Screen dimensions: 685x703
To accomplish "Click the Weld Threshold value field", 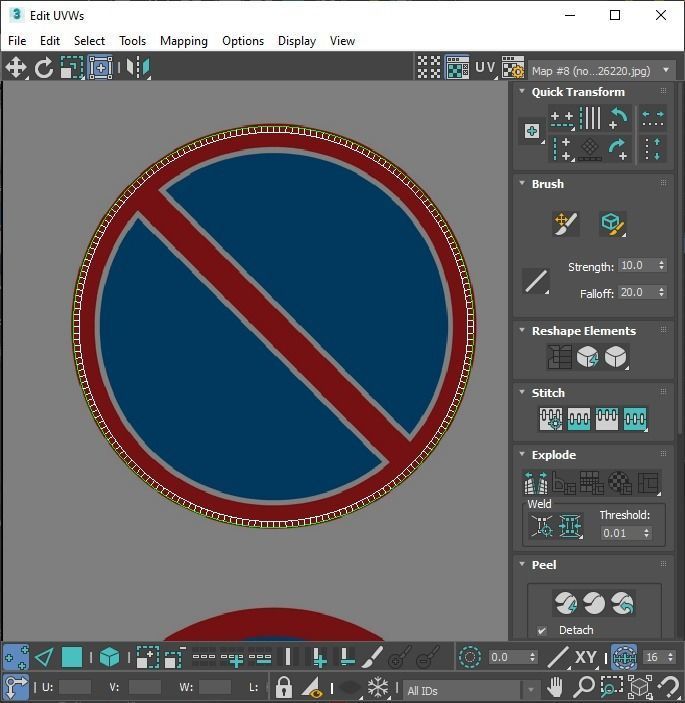I will (x=621, y=533).
